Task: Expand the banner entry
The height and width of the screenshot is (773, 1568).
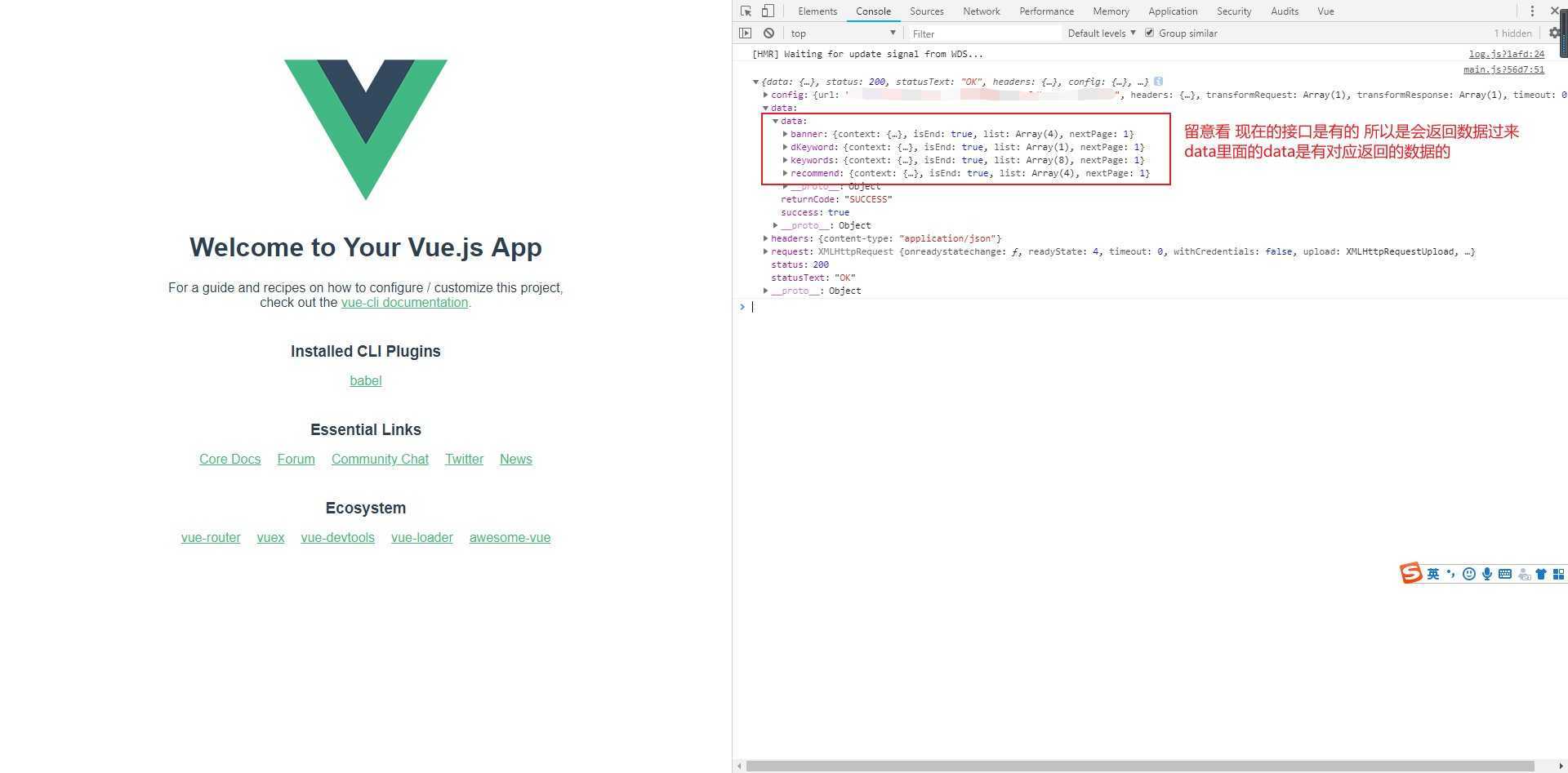Action: (785, 134)
